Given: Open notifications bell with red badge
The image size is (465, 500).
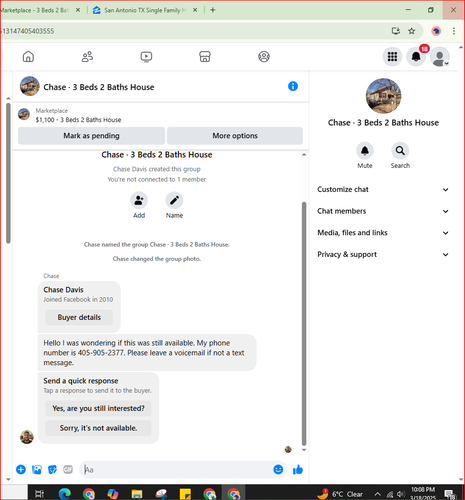Looking at the screenshot, I should click(416, 57).
